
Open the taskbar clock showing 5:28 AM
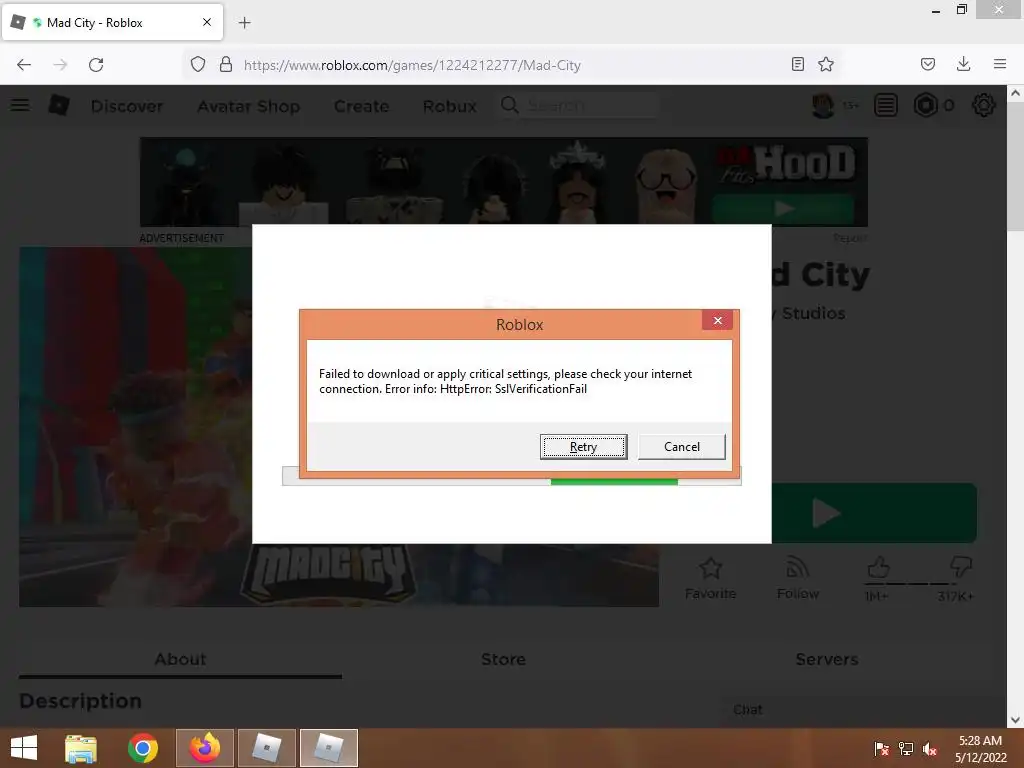[x=980, y=748]
